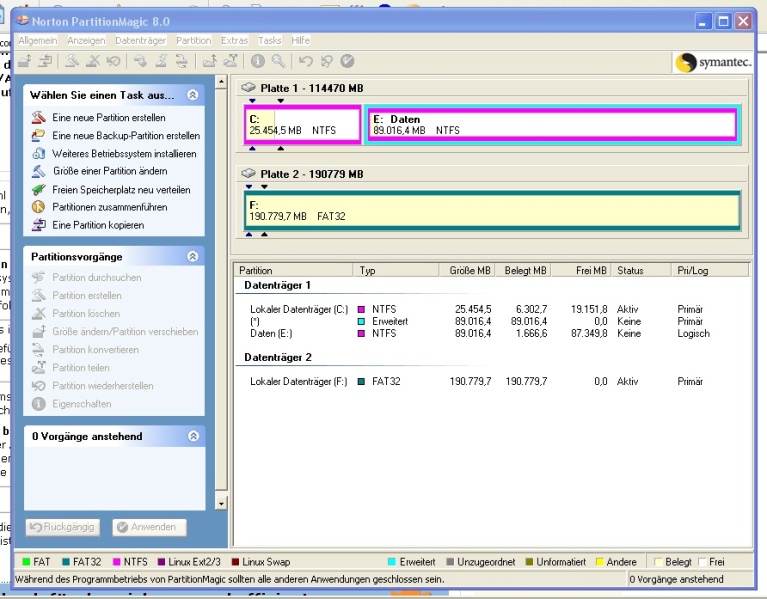Click the delete partition toolbar icon
This screenshot has width=767, height=599.
click(92, 61)
